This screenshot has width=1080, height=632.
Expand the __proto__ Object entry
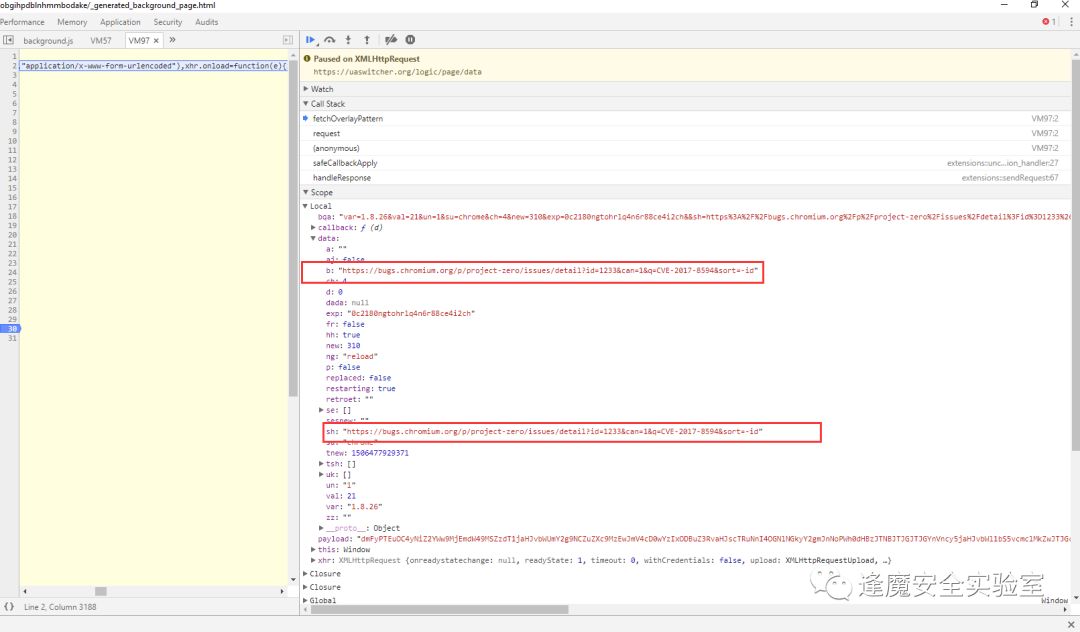point(322,528)
